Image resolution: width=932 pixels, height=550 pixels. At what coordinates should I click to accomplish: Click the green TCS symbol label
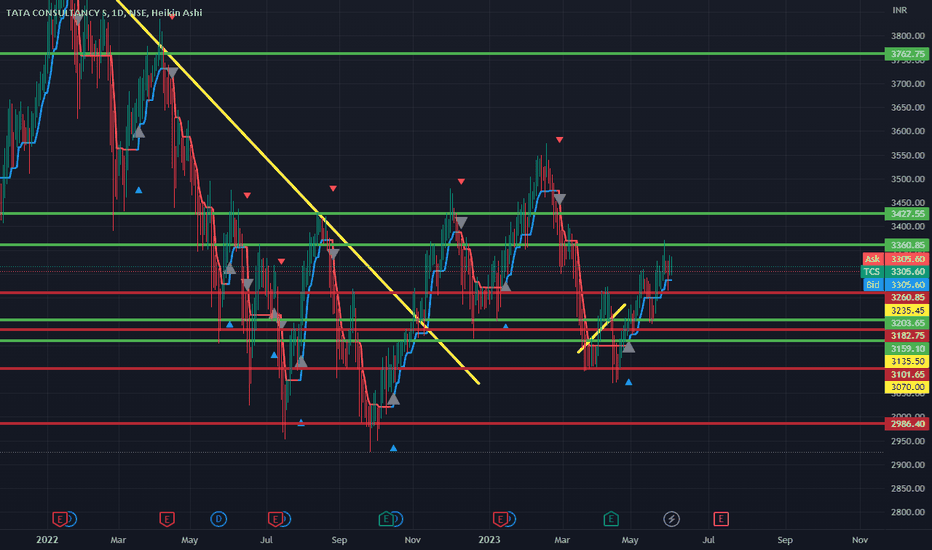pyautogui.click(x=872, y=272)
